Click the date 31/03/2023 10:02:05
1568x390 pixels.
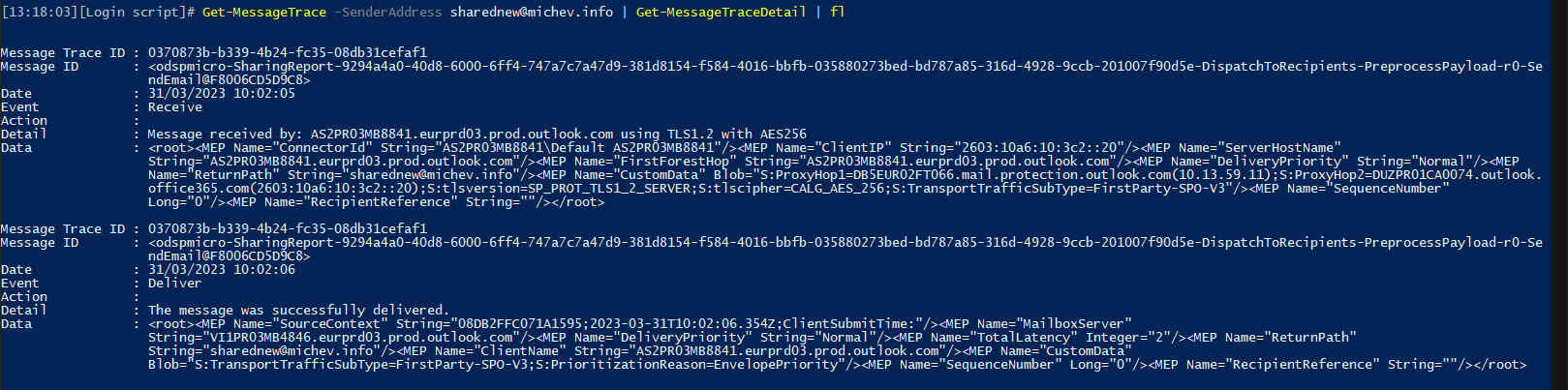tap(221, 94)
